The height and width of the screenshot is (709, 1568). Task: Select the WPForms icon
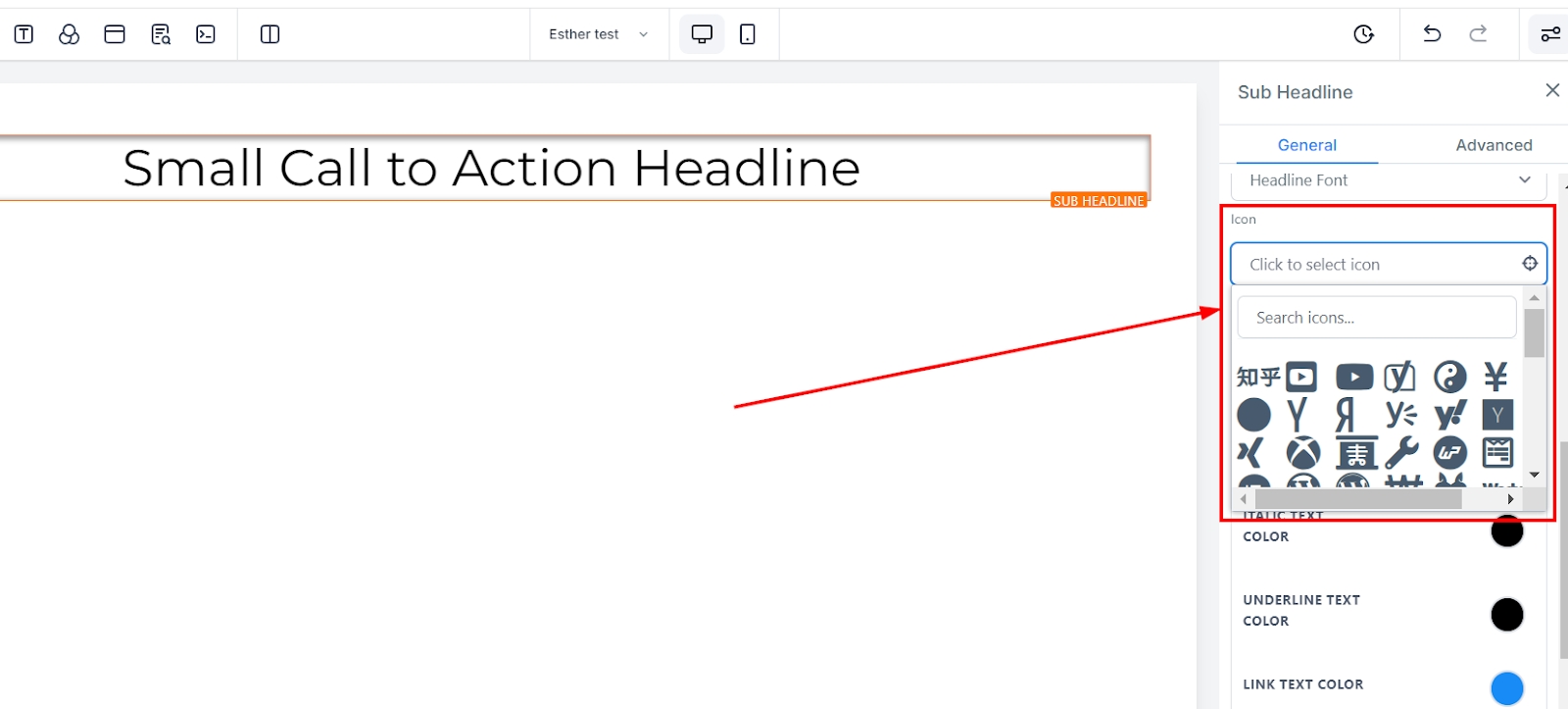(1497, 453)
